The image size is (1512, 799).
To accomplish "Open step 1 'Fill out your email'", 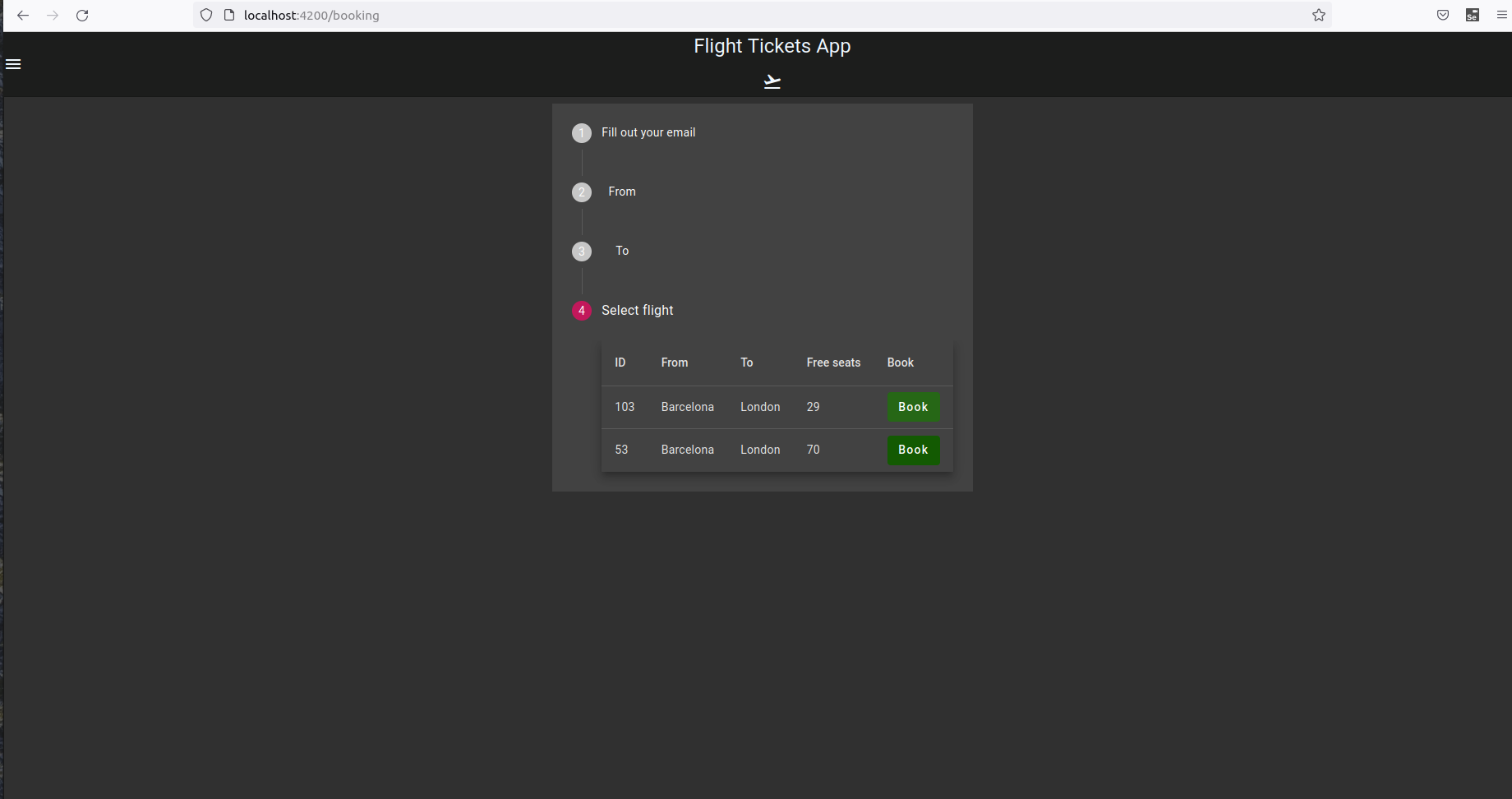I will click(648, 132).
